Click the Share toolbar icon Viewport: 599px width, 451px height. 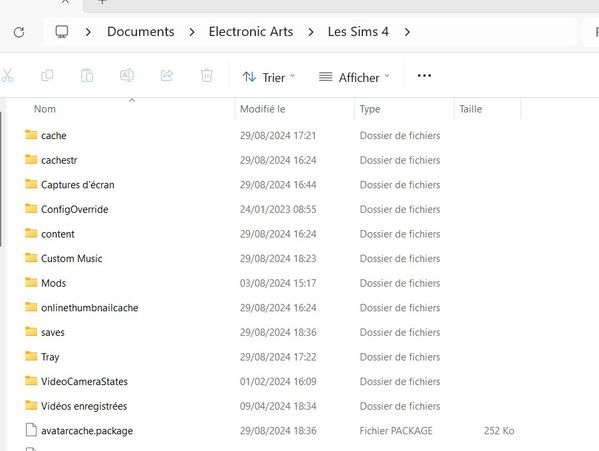(167, 76)
